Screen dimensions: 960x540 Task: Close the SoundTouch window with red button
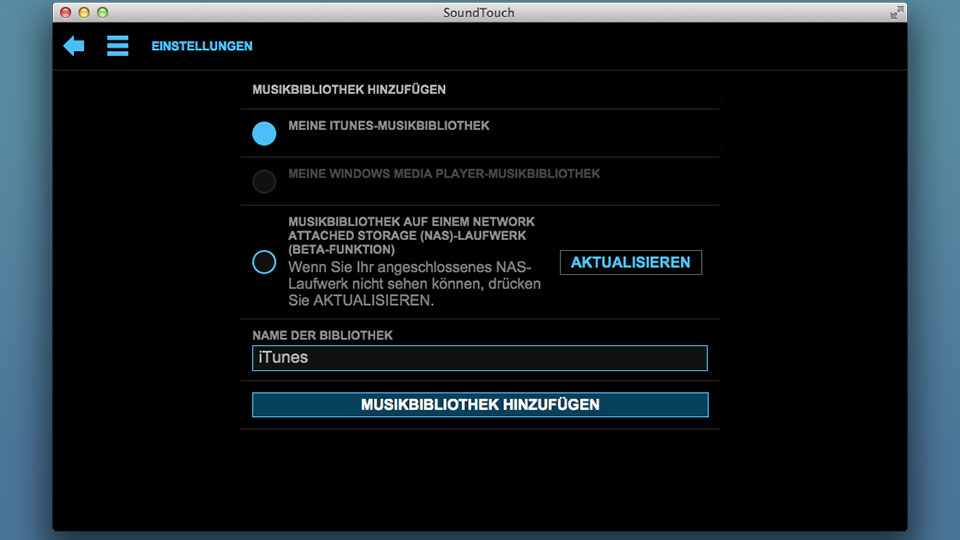[66, 13]
